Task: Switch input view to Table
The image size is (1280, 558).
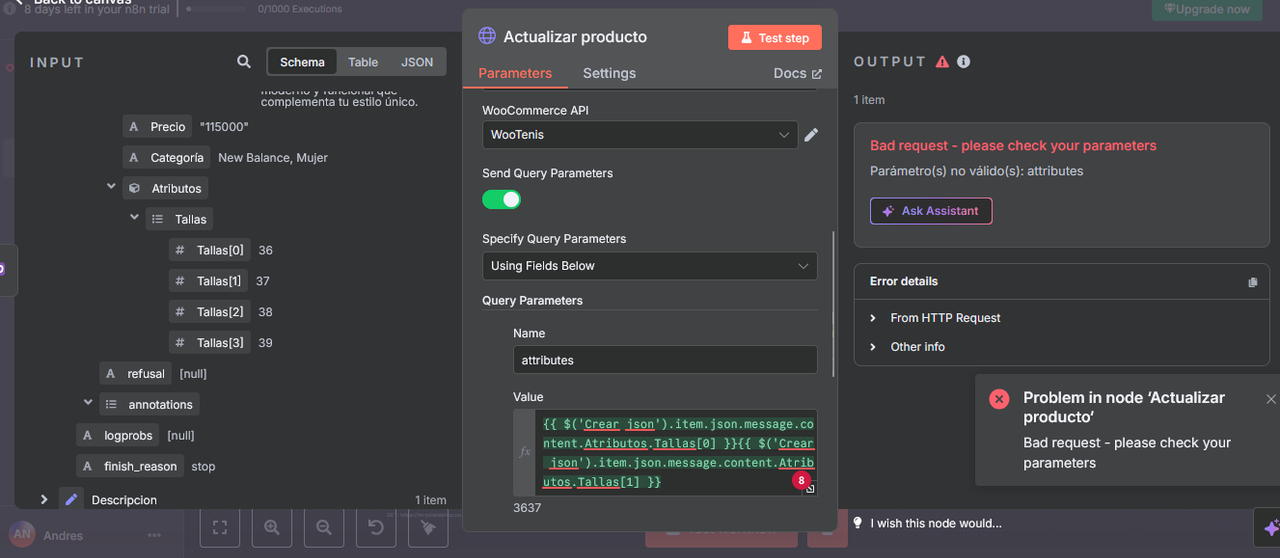Action: point(363,62)
